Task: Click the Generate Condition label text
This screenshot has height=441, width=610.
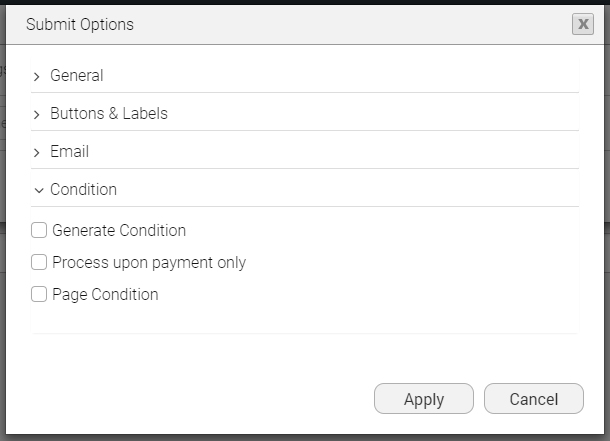Action: point(119,231)
